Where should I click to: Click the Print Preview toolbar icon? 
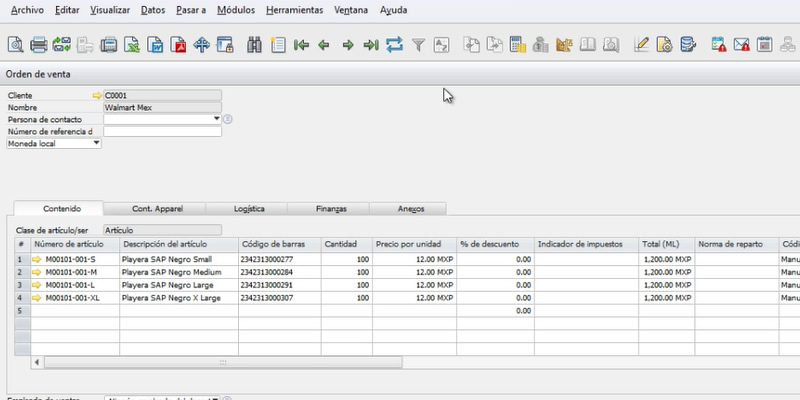pyautogui.click(x=15, y=45)
